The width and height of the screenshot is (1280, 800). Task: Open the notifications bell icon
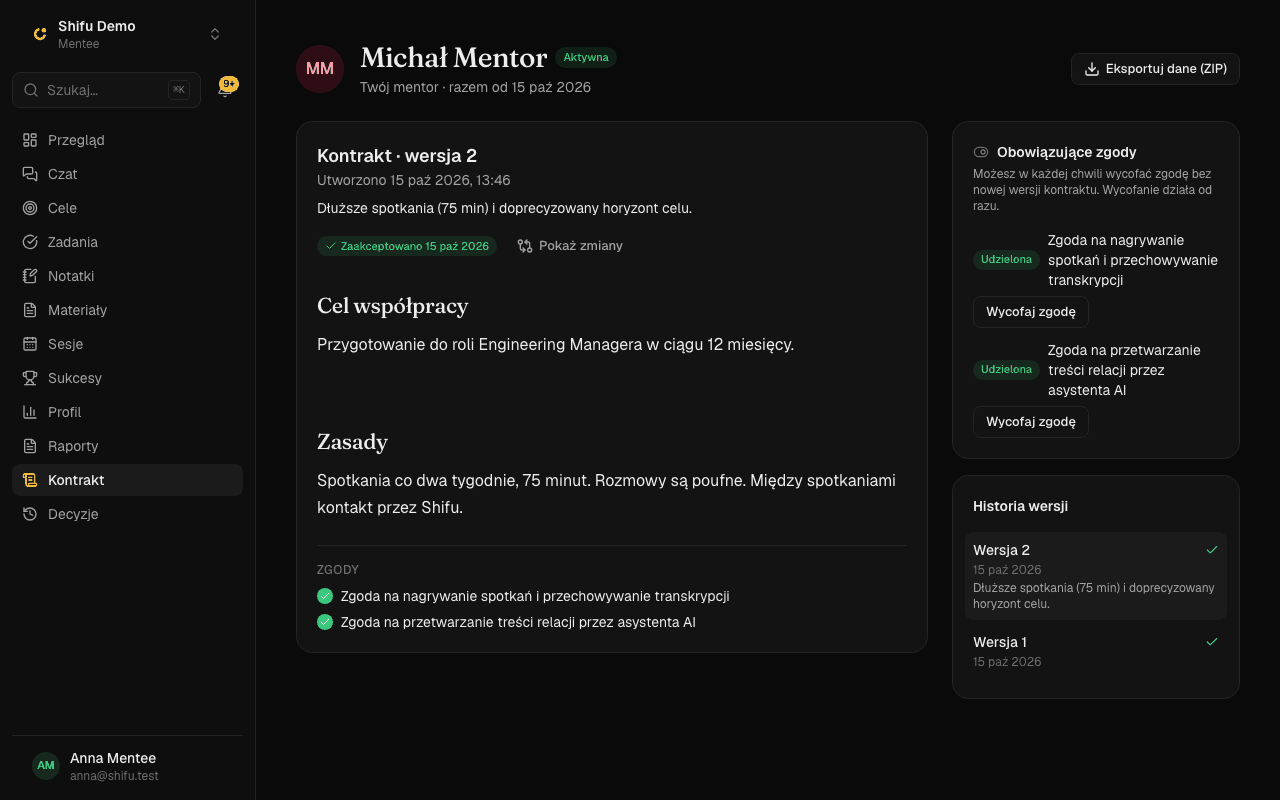(x=226, y=90)
